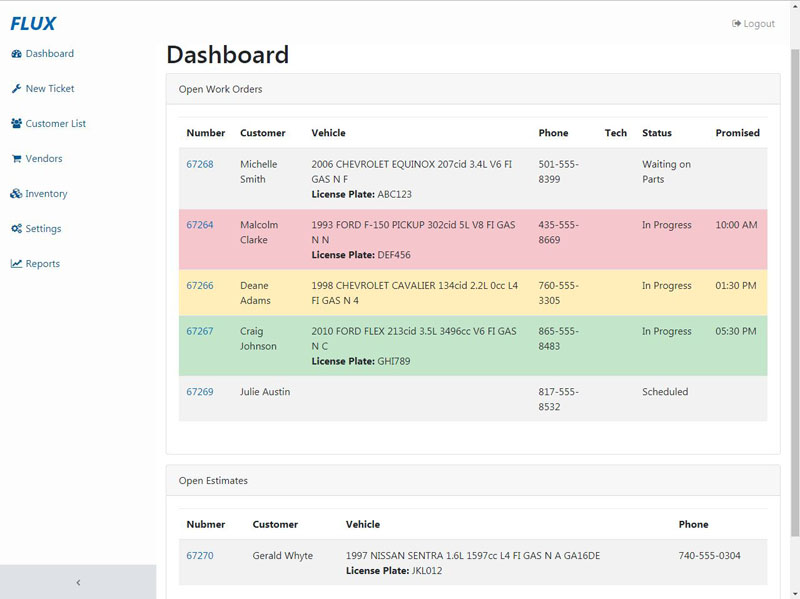Click the chart icon beside Reports
Viewport: 800px width, 599px height.
16,264
